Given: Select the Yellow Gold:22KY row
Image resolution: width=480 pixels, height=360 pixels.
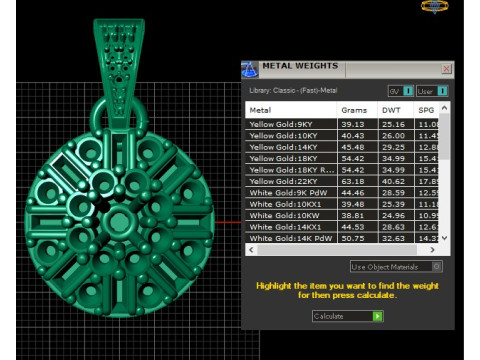Looking at the screenshot, I should [x=342, y=181].
